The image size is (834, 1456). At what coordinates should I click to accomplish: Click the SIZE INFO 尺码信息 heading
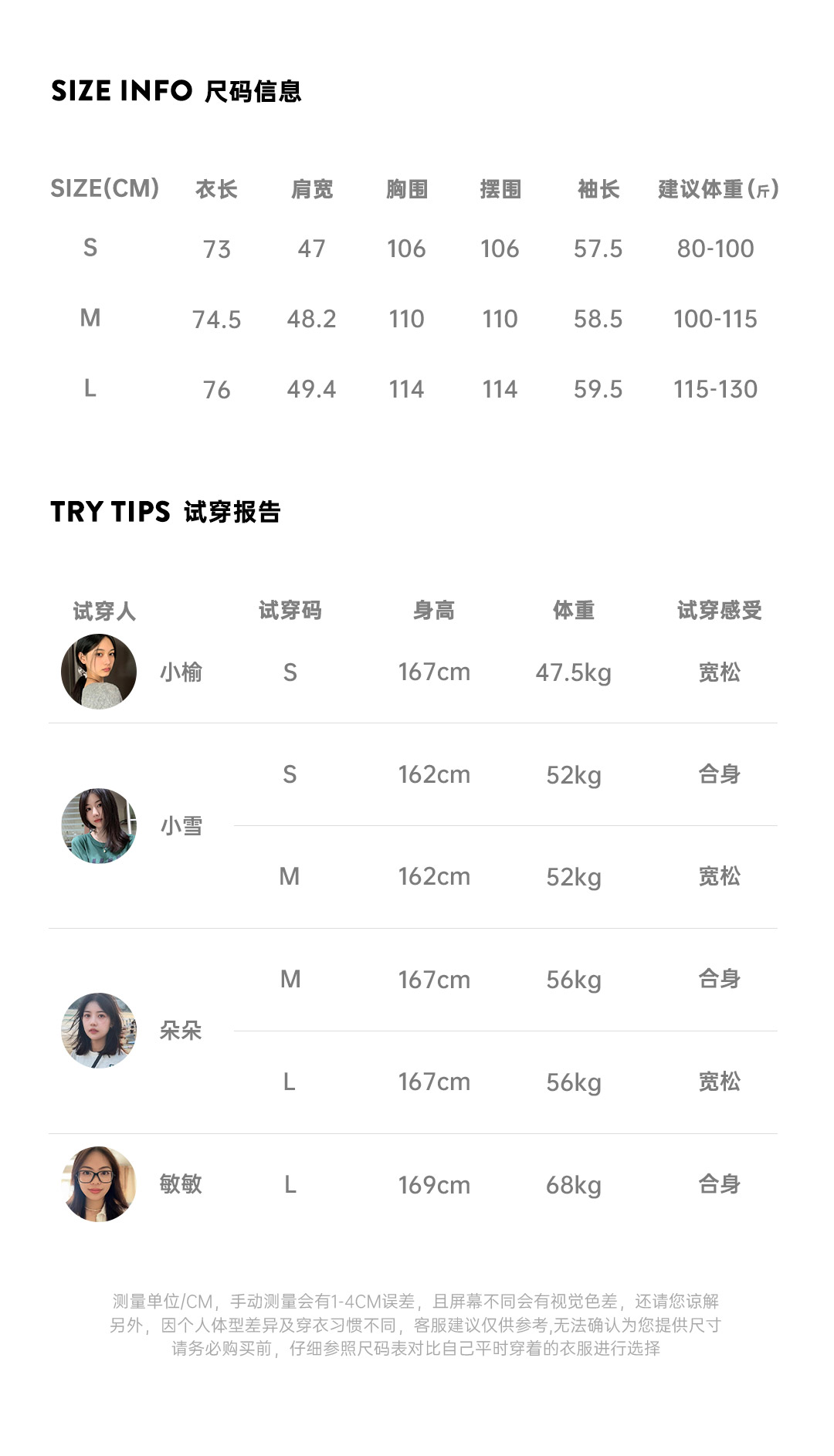click(176, 91)
